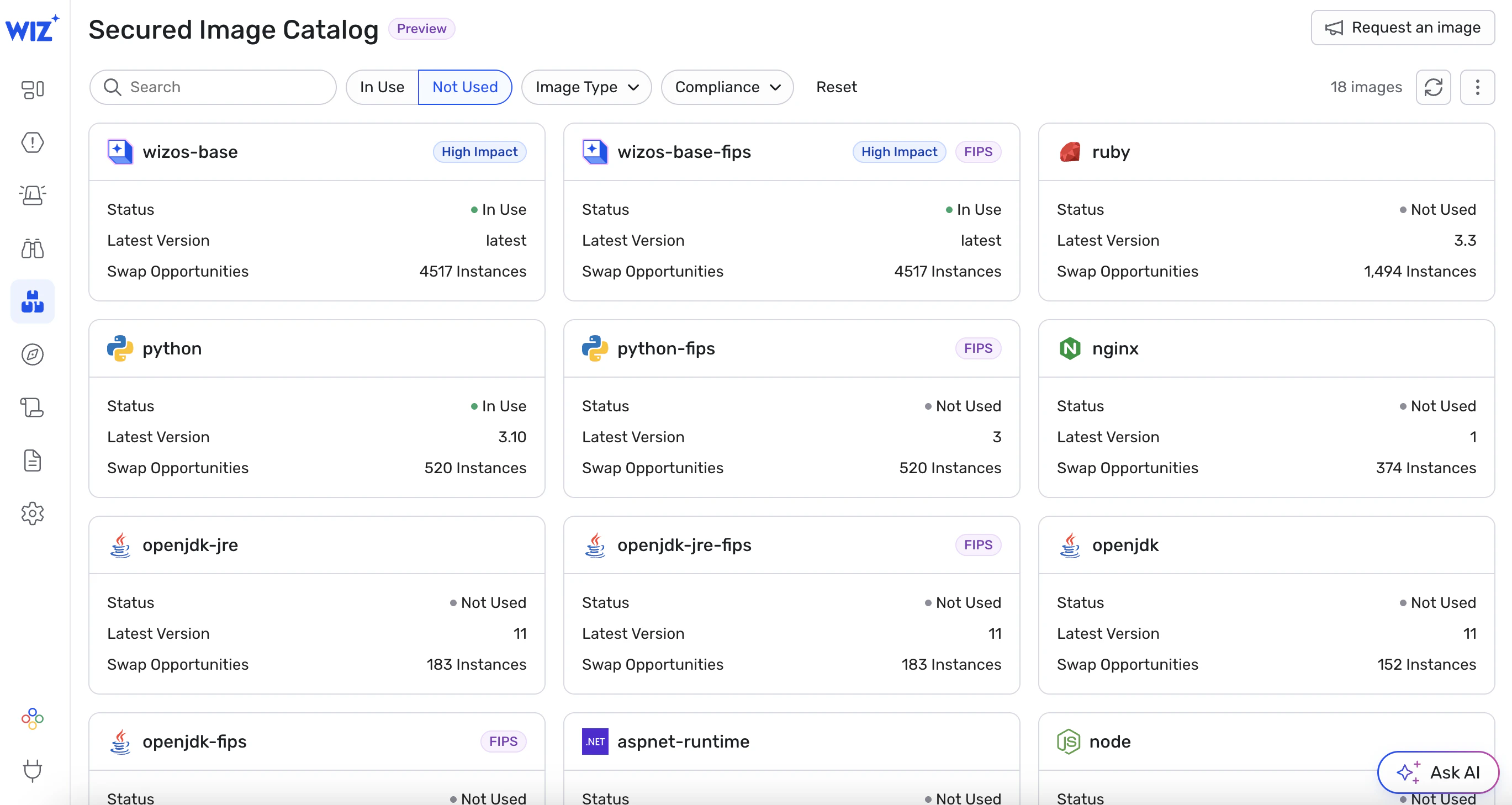Open the python image card title
The image size is (1512, 805).
pos(172,348)
